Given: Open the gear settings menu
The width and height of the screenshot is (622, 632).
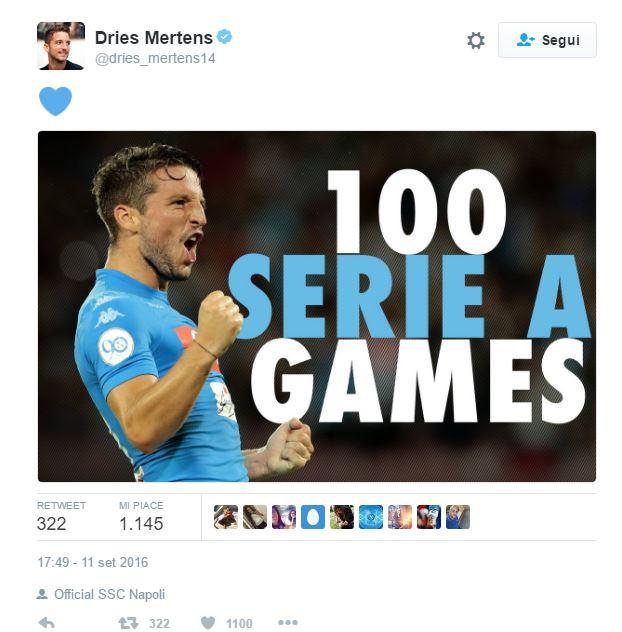Looking at the screenshot, I should 476,40.
